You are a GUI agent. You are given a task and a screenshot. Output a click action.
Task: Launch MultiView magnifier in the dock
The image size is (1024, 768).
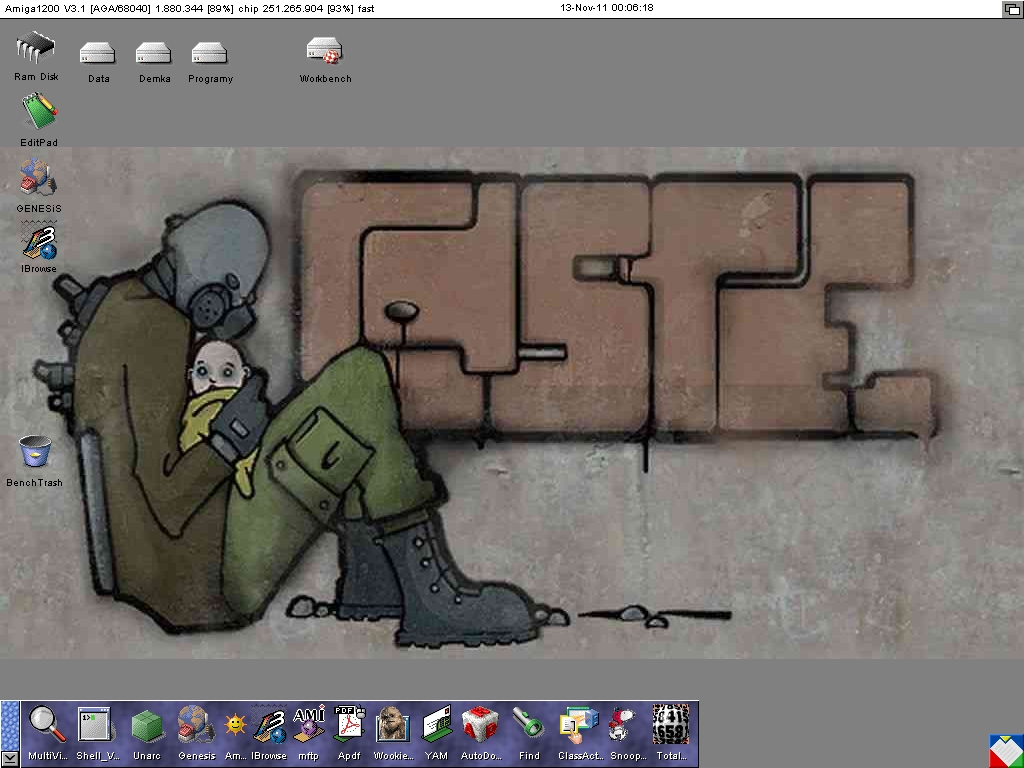[47, 725]
